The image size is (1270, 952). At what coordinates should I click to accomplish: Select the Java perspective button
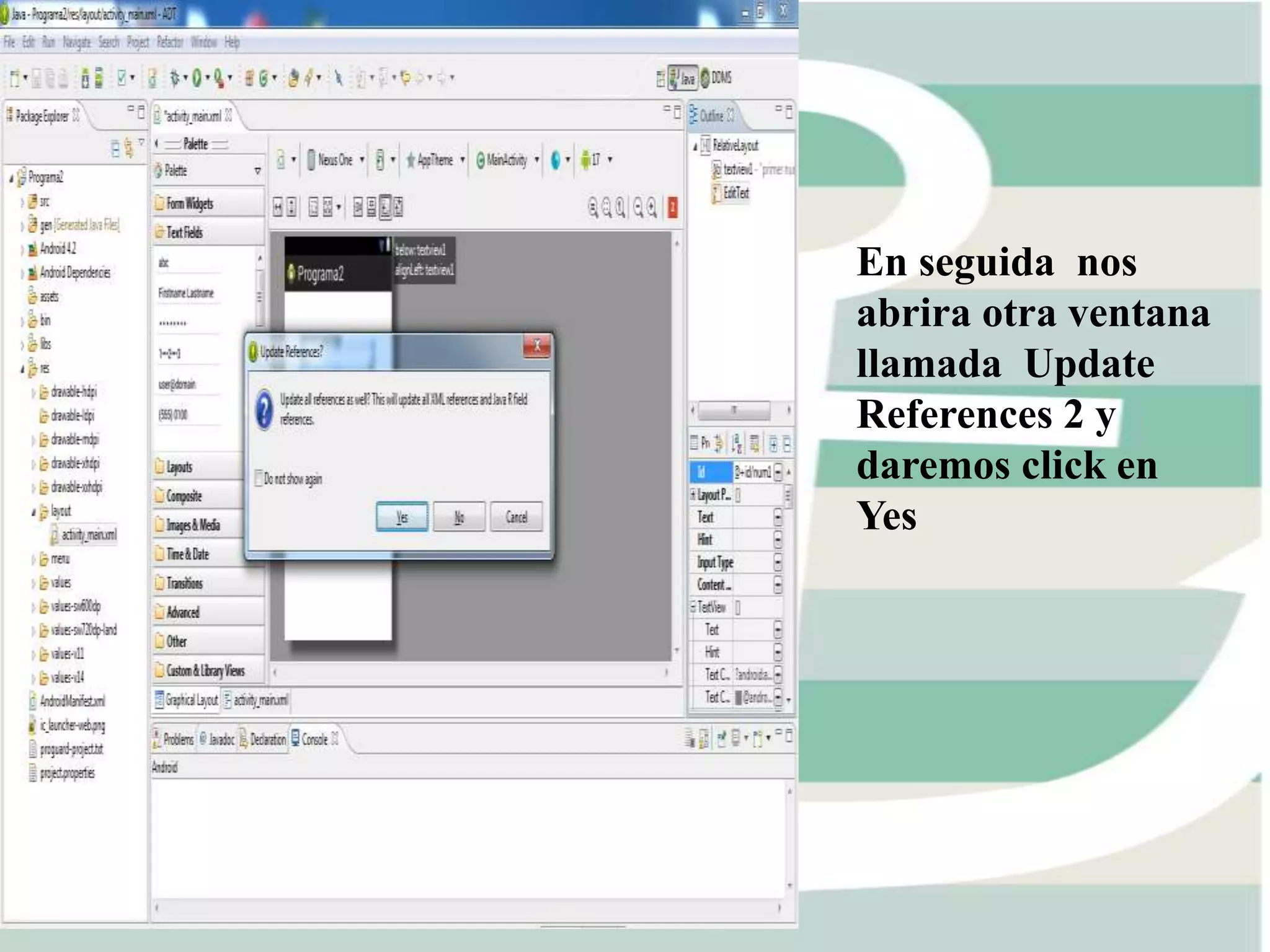click(x=683, y=78)
